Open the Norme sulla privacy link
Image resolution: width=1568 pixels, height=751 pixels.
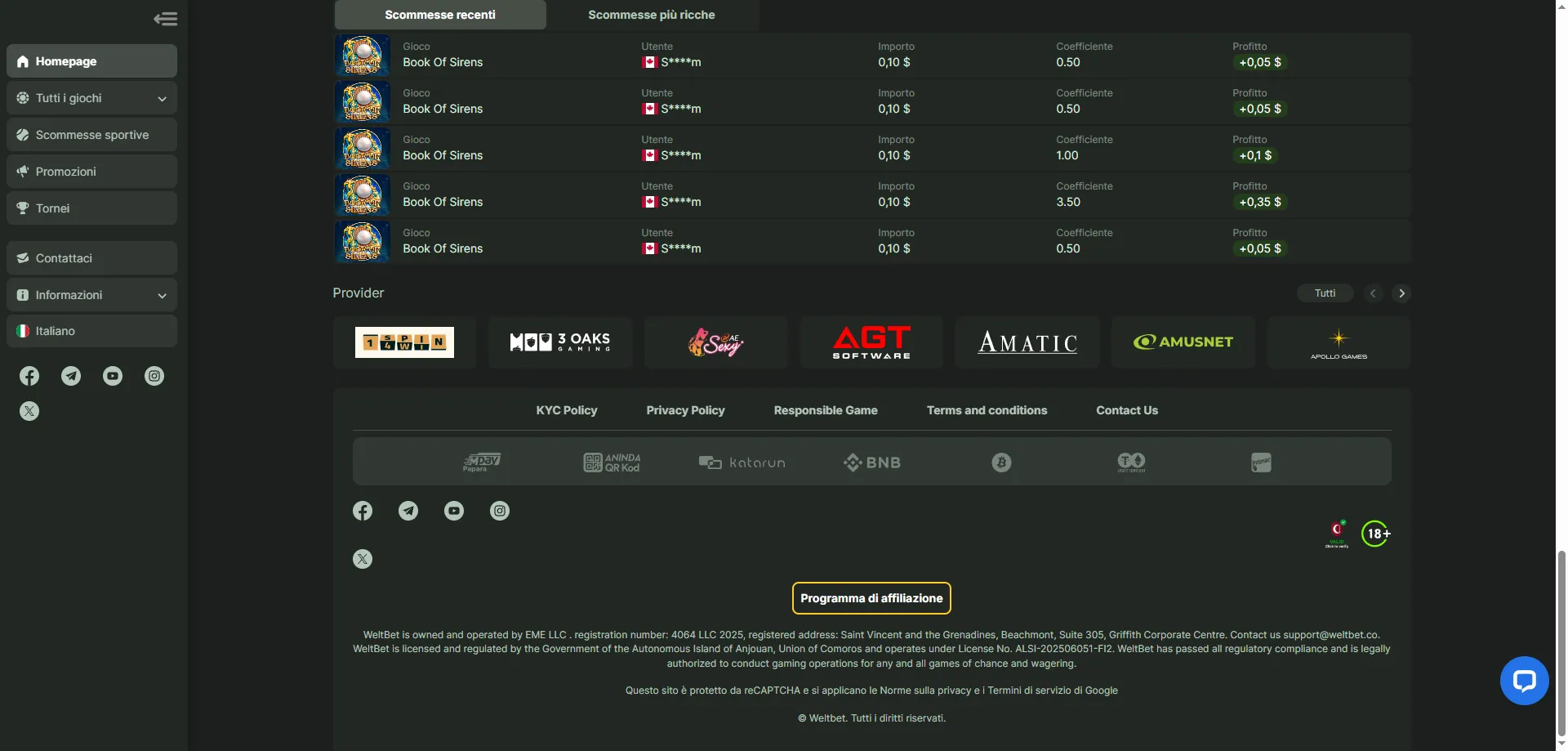pyautogui.click(x=925, y=691)
